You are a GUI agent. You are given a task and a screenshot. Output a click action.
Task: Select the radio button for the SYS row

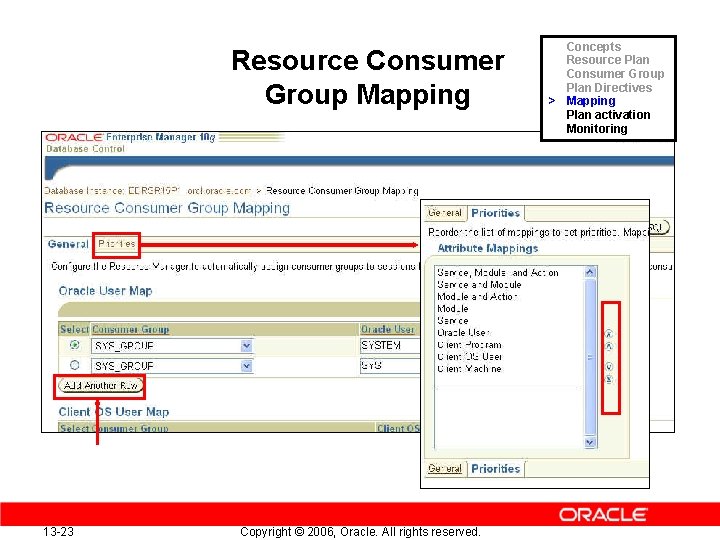pyautogui.click(x=74, y=365)
